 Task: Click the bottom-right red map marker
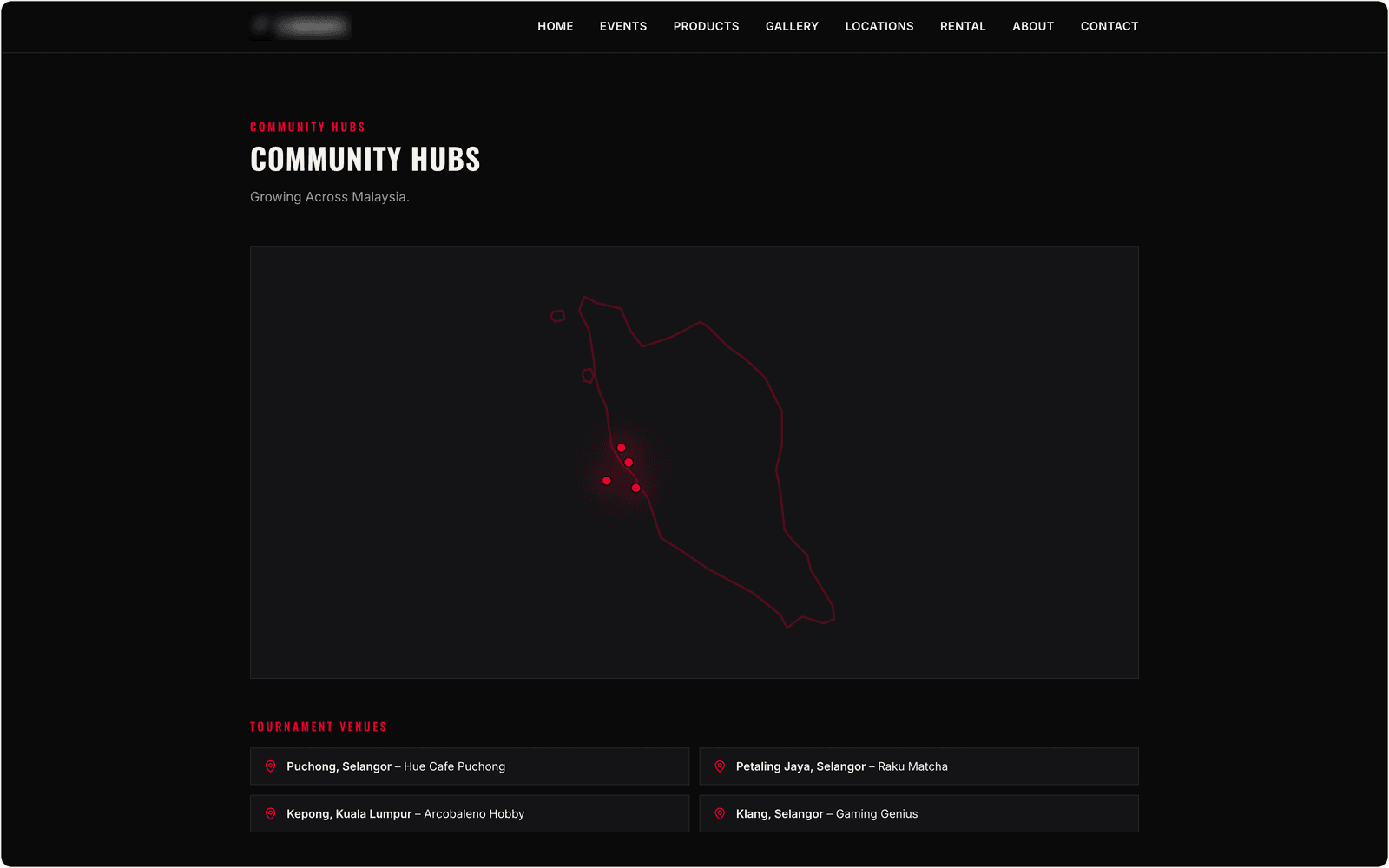click(636, 488)
